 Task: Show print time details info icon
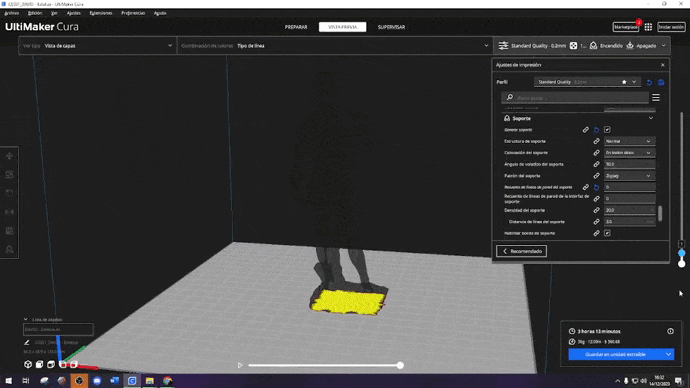670,331
